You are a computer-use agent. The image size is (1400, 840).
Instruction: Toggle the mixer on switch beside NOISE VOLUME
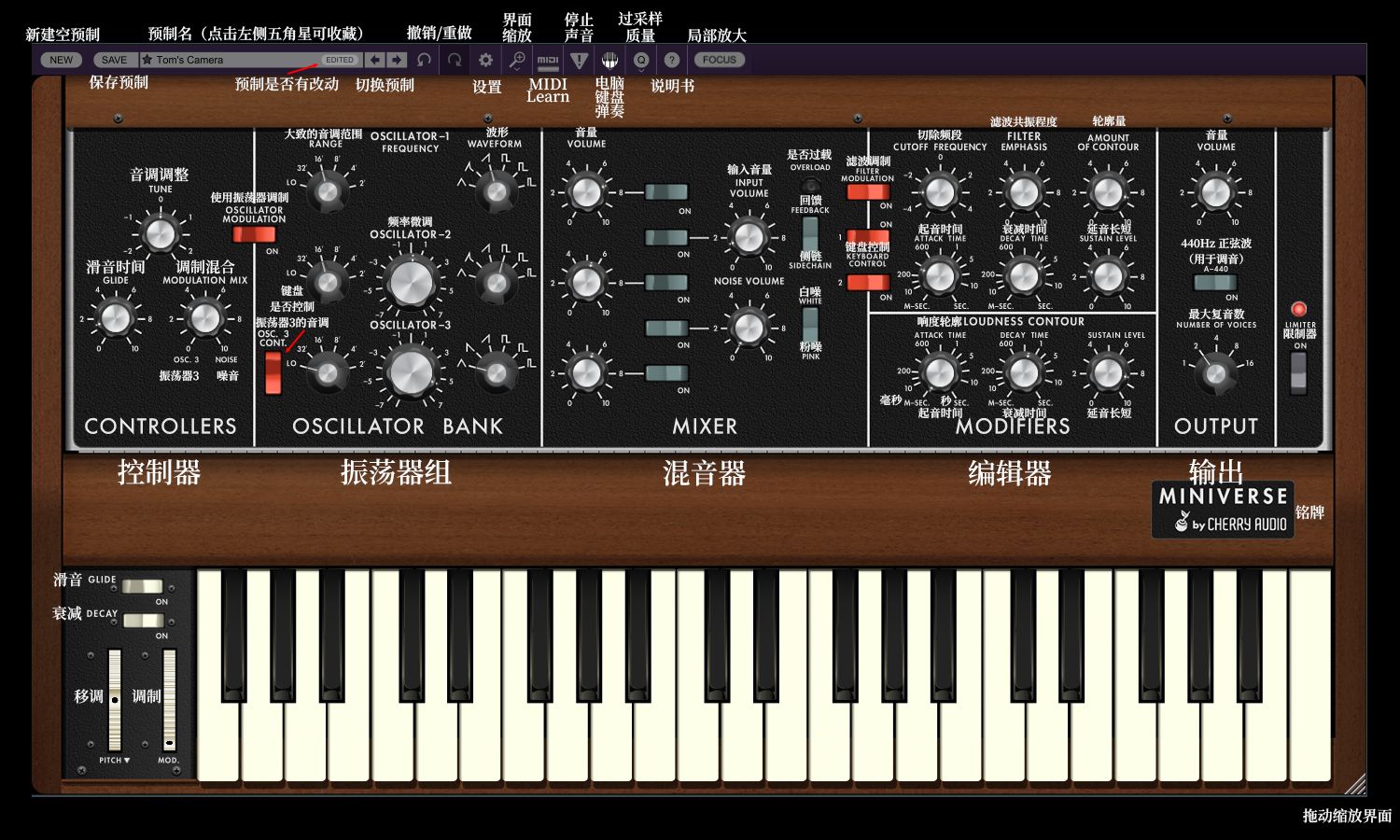(666, 328)
